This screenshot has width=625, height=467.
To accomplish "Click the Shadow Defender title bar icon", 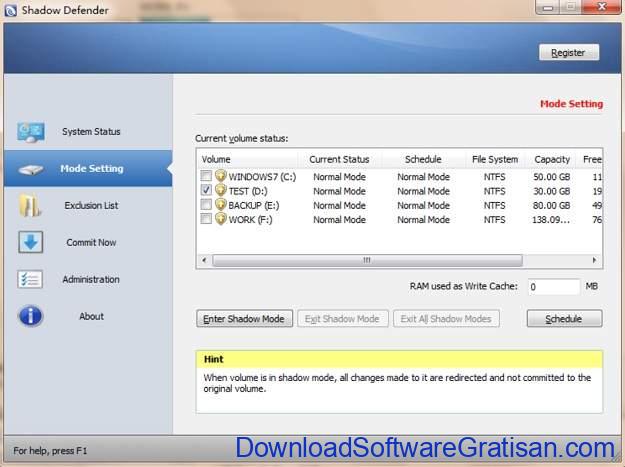I will [10, 10].
